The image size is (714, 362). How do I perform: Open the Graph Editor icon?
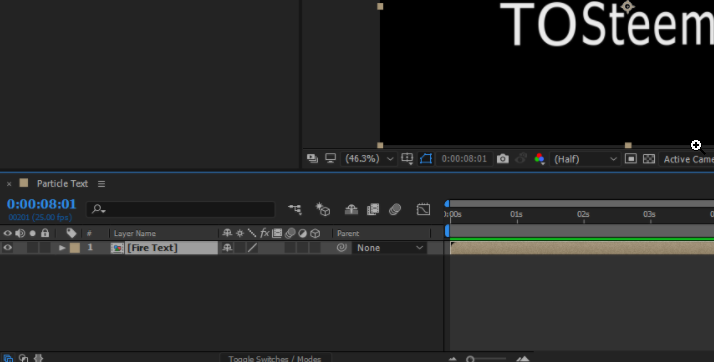click(x=423, y=209)
